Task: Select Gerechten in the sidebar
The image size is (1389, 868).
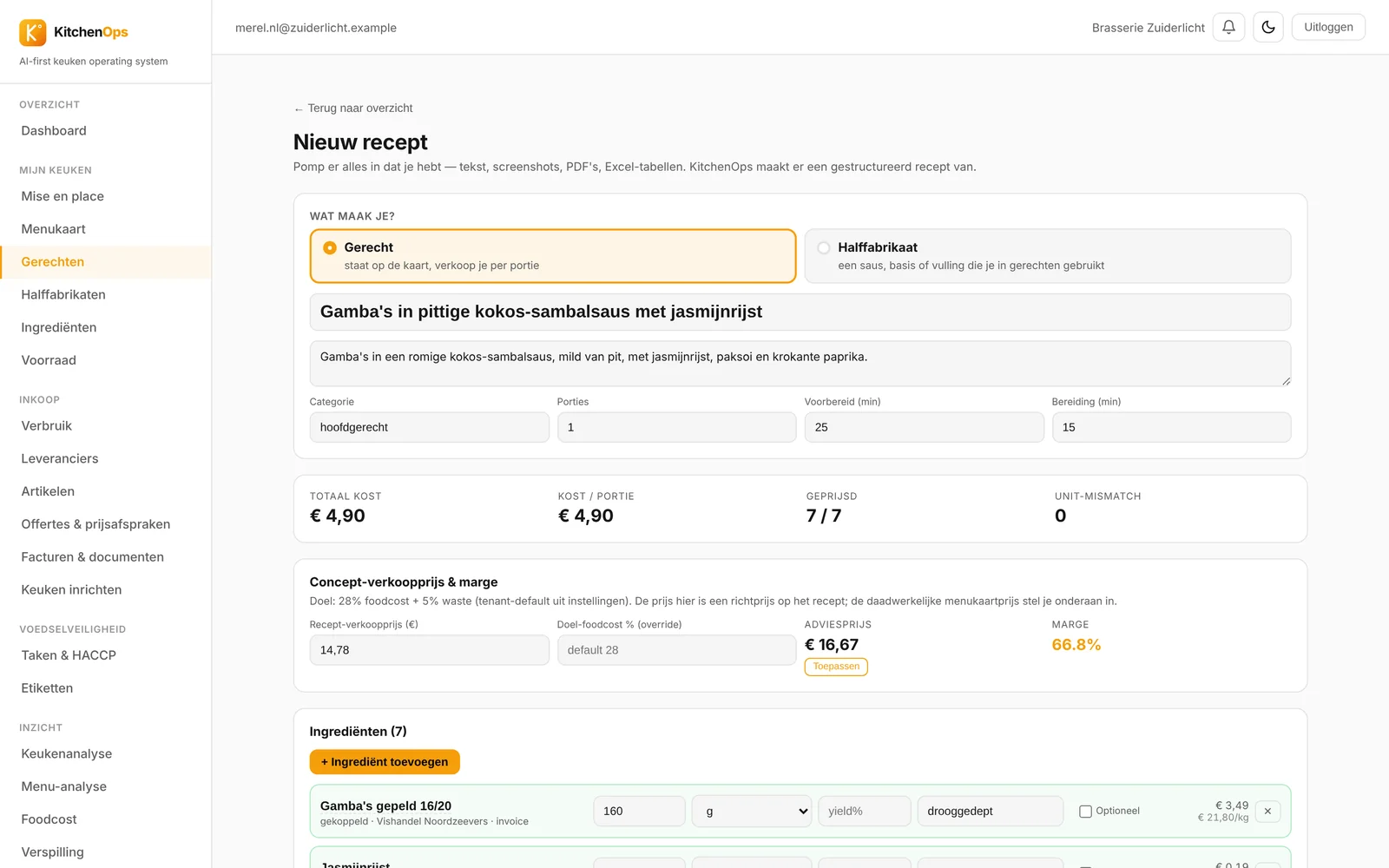Action: [x=53, y=262]
